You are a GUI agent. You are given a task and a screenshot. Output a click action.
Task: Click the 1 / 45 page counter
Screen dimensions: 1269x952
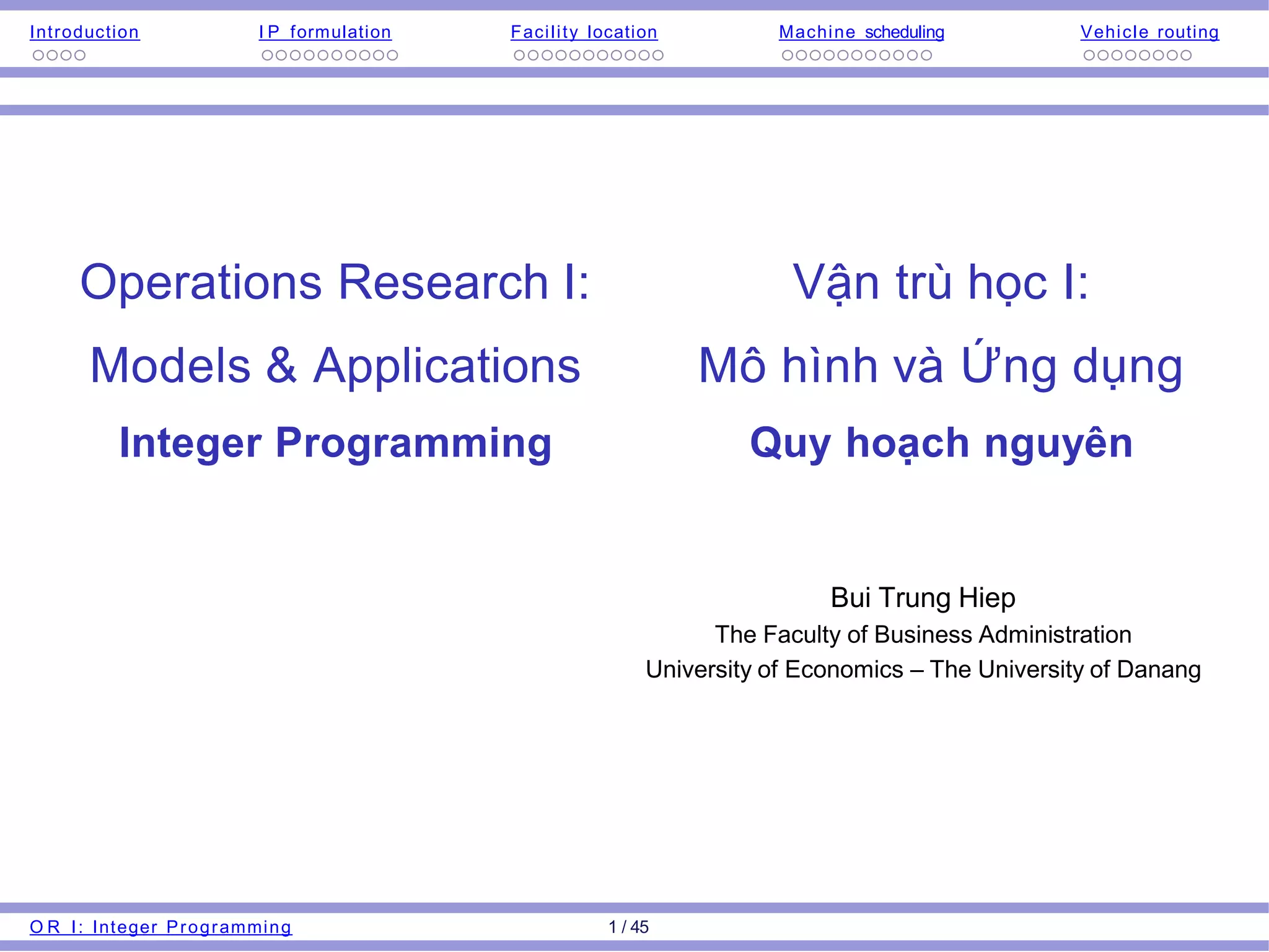[628, 927]
